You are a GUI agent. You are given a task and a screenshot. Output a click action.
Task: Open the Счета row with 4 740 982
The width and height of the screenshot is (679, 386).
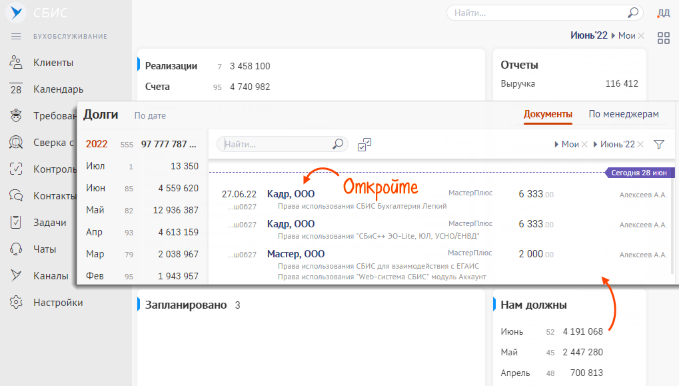click(208, 87)
